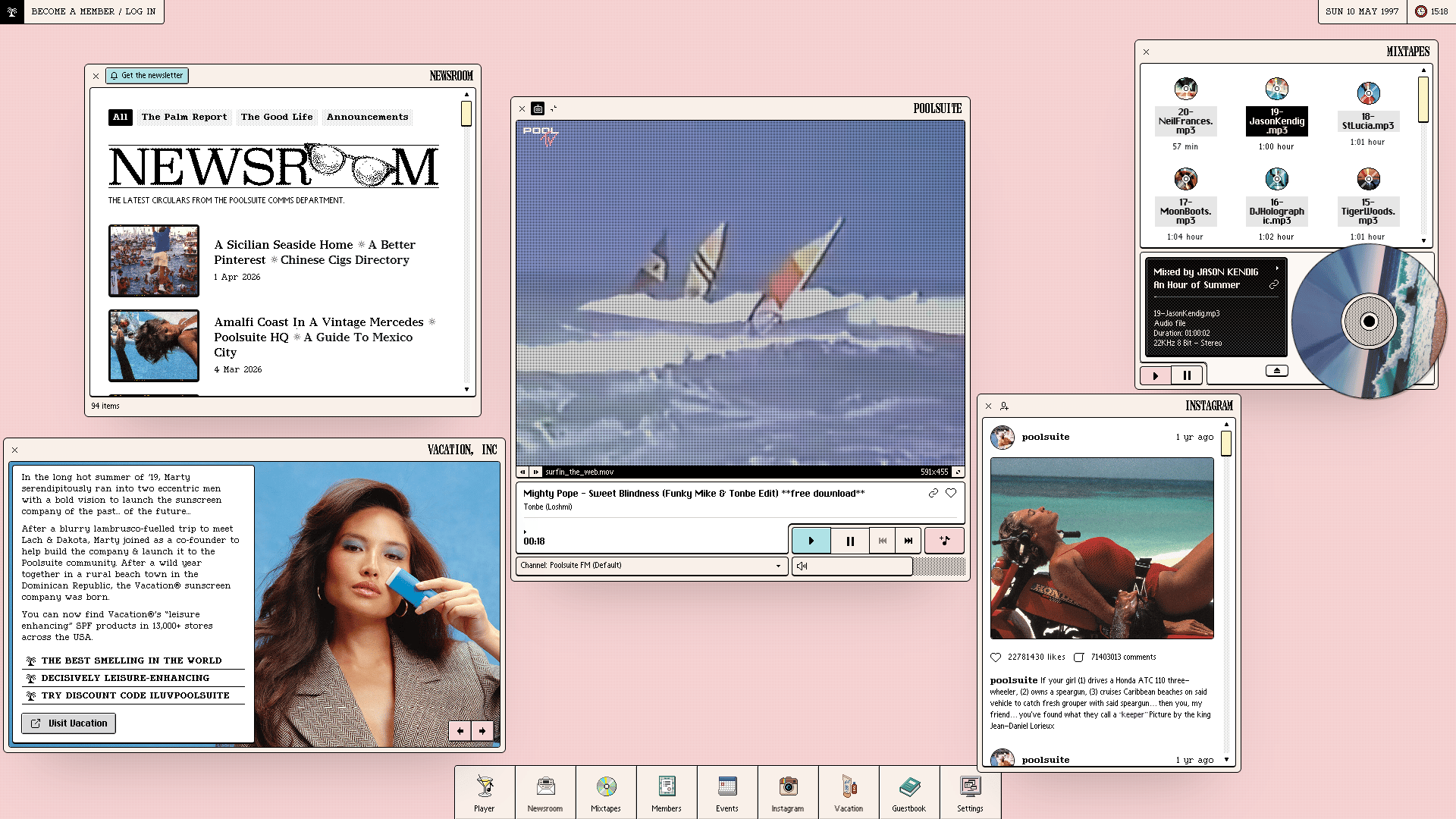Launch Mixtapes from the dock
Image resolution: width=1456 pixels, height=819 pixels.
pos(606,792)
